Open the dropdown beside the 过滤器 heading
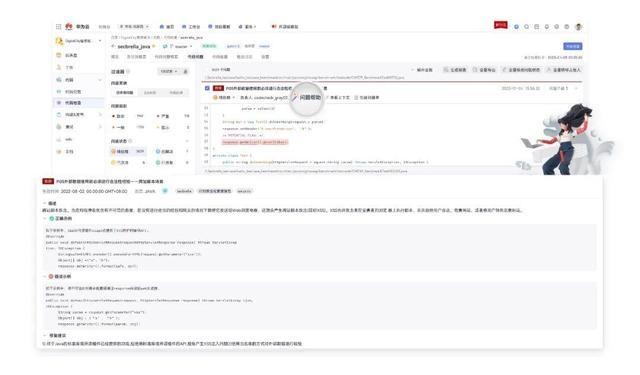This screenshot has width=640, height=375. tap(169, 71)
